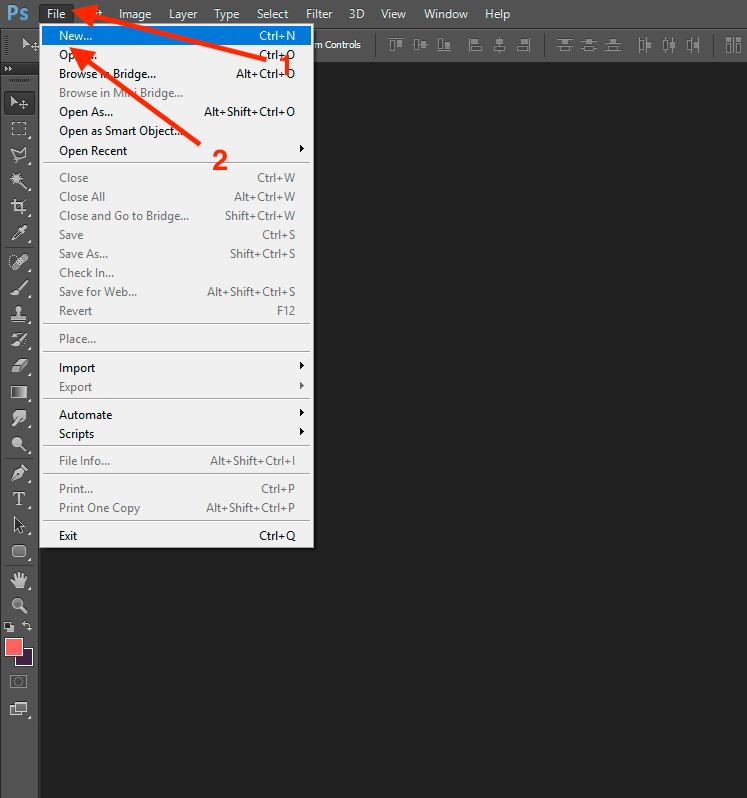Click Distribute bottom edges icon
The image size is (747, 798).
(x=613, y=45)
